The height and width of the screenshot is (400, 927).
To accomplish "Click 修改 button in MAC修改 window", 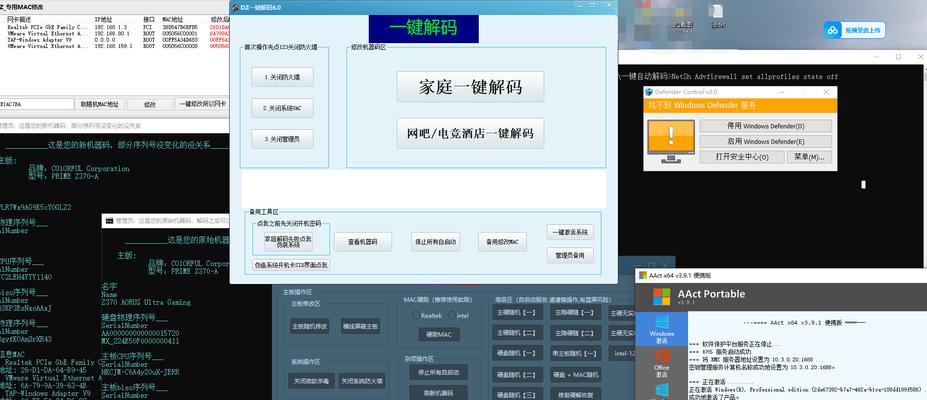I will click(150, 104).
